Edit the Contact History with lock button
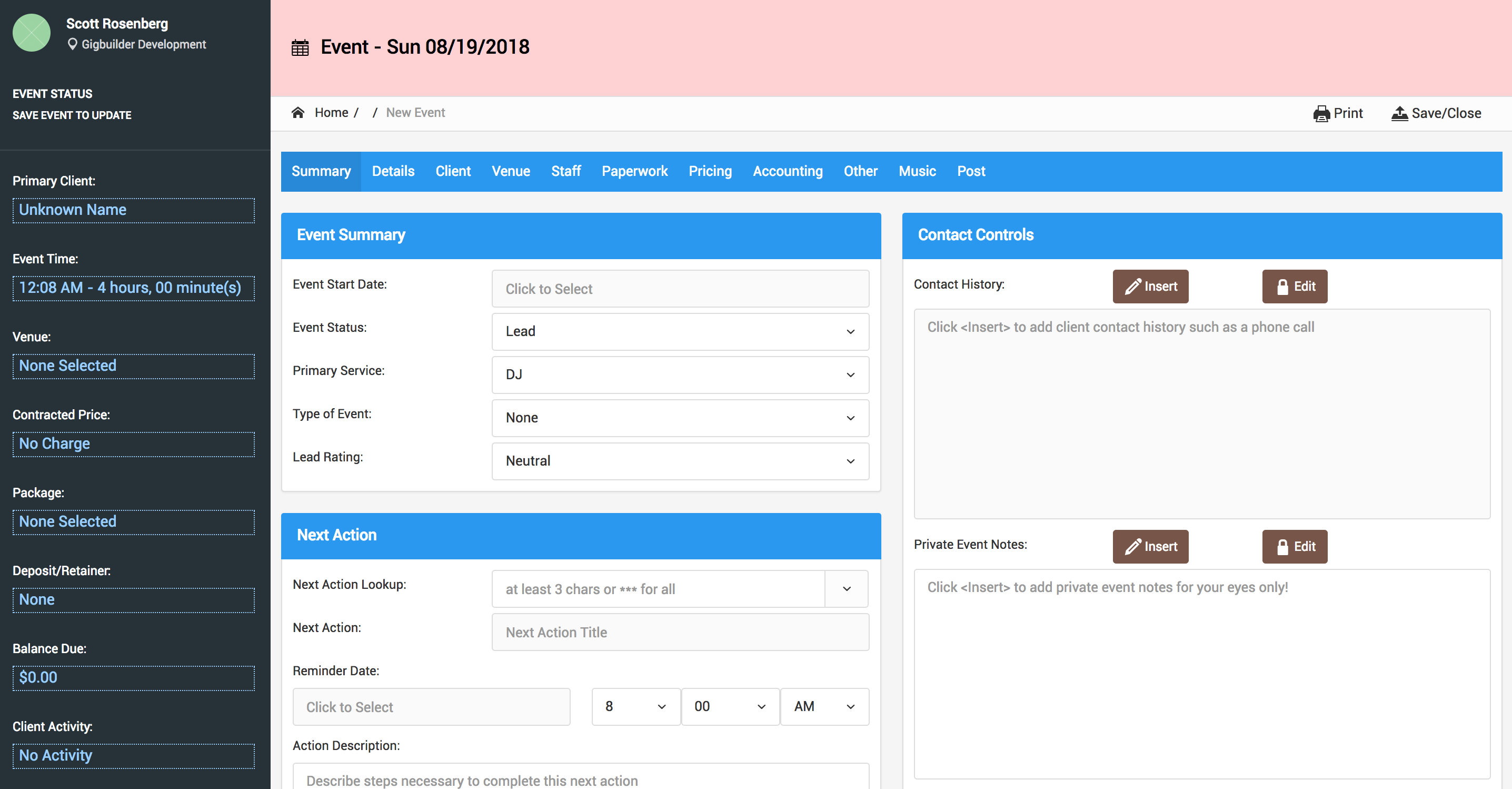The image size is (1512, 789). (1294, 287)
